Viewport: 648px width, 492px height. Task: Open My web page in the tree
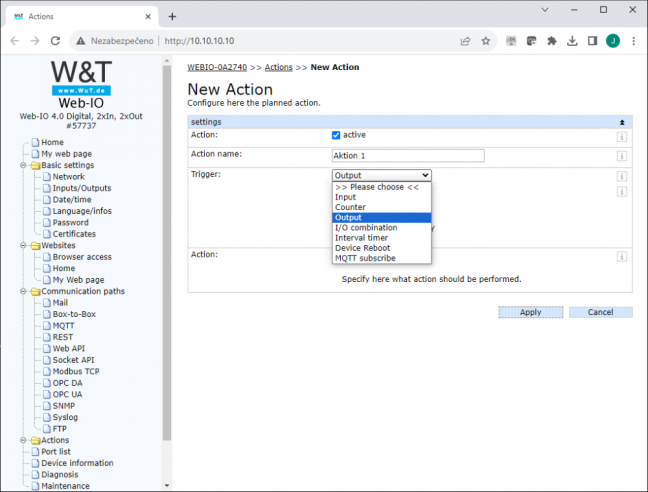67,154
